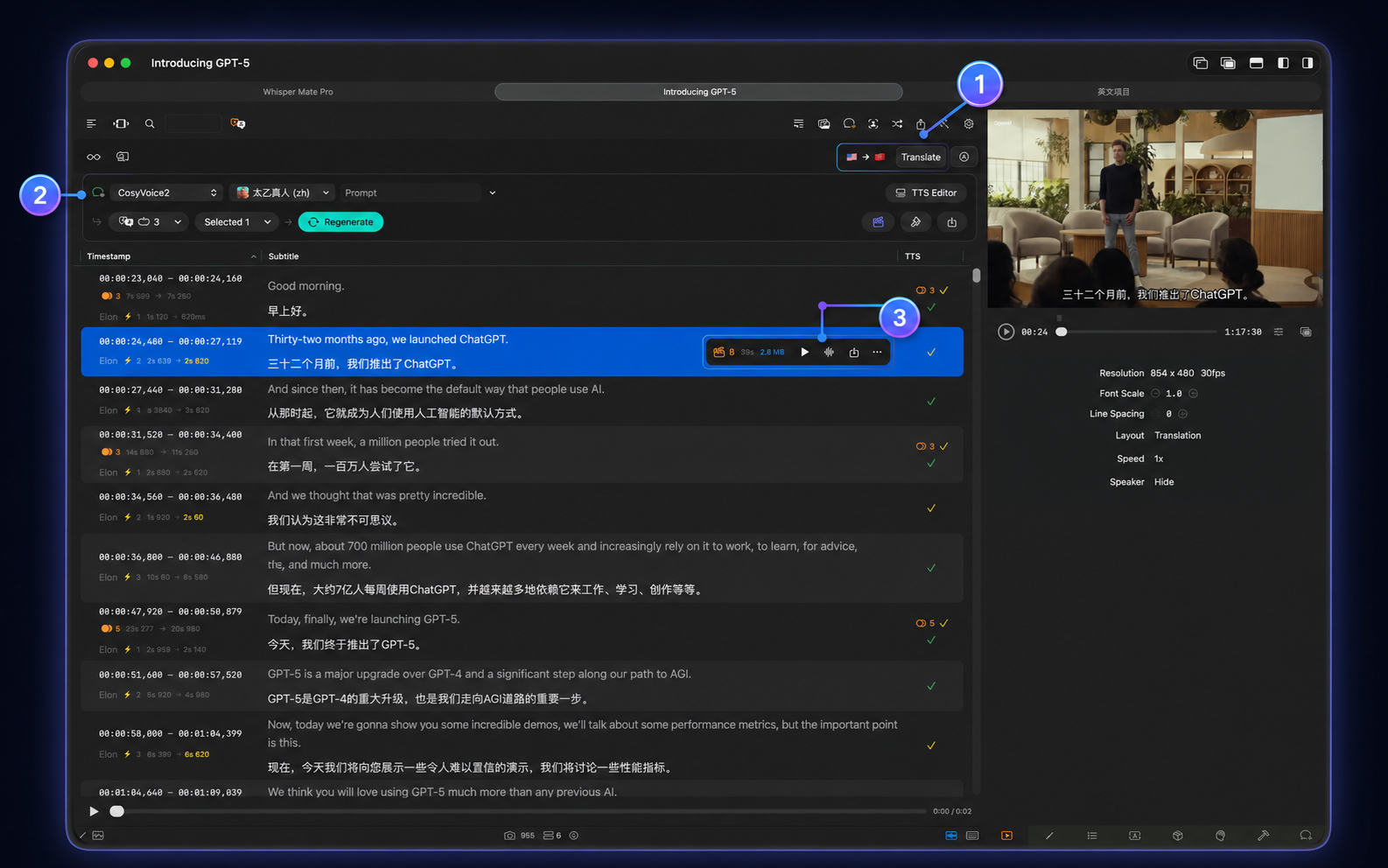Click the Translate button
This screenshot has width=1388, height=868.
(921, 157)
